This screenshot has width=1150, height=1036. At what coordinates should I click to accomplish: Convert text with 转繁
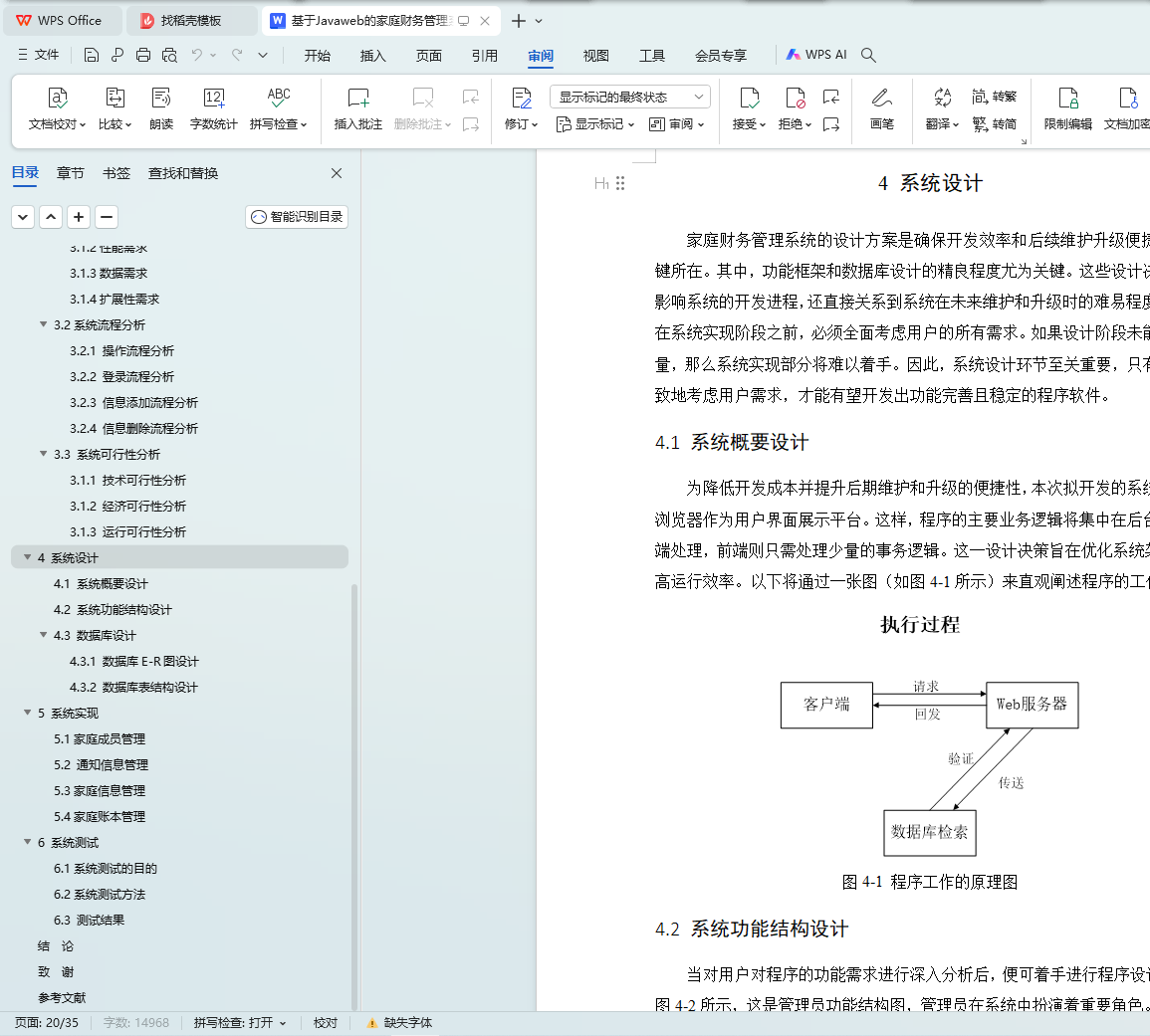click(995, 97)
